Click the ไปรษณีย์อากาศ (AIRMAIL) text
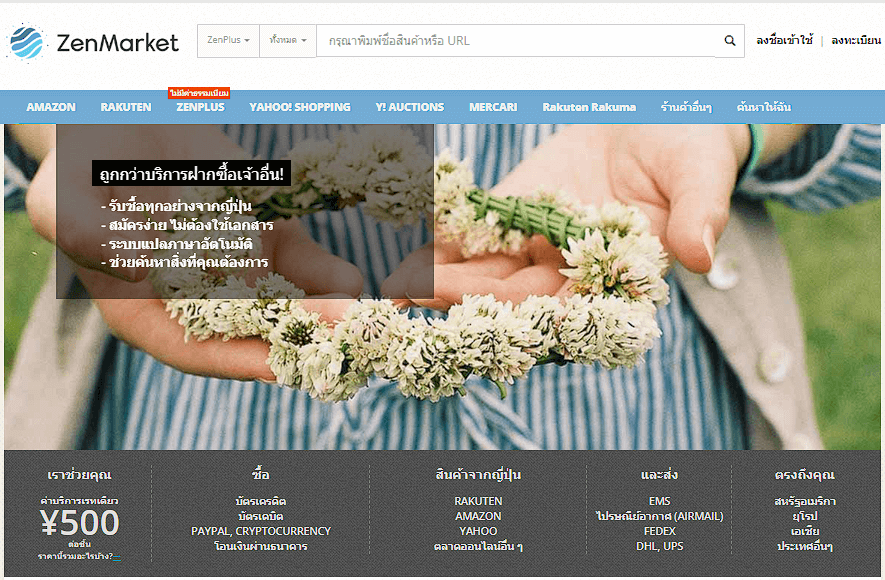 (x=659, y=516)
